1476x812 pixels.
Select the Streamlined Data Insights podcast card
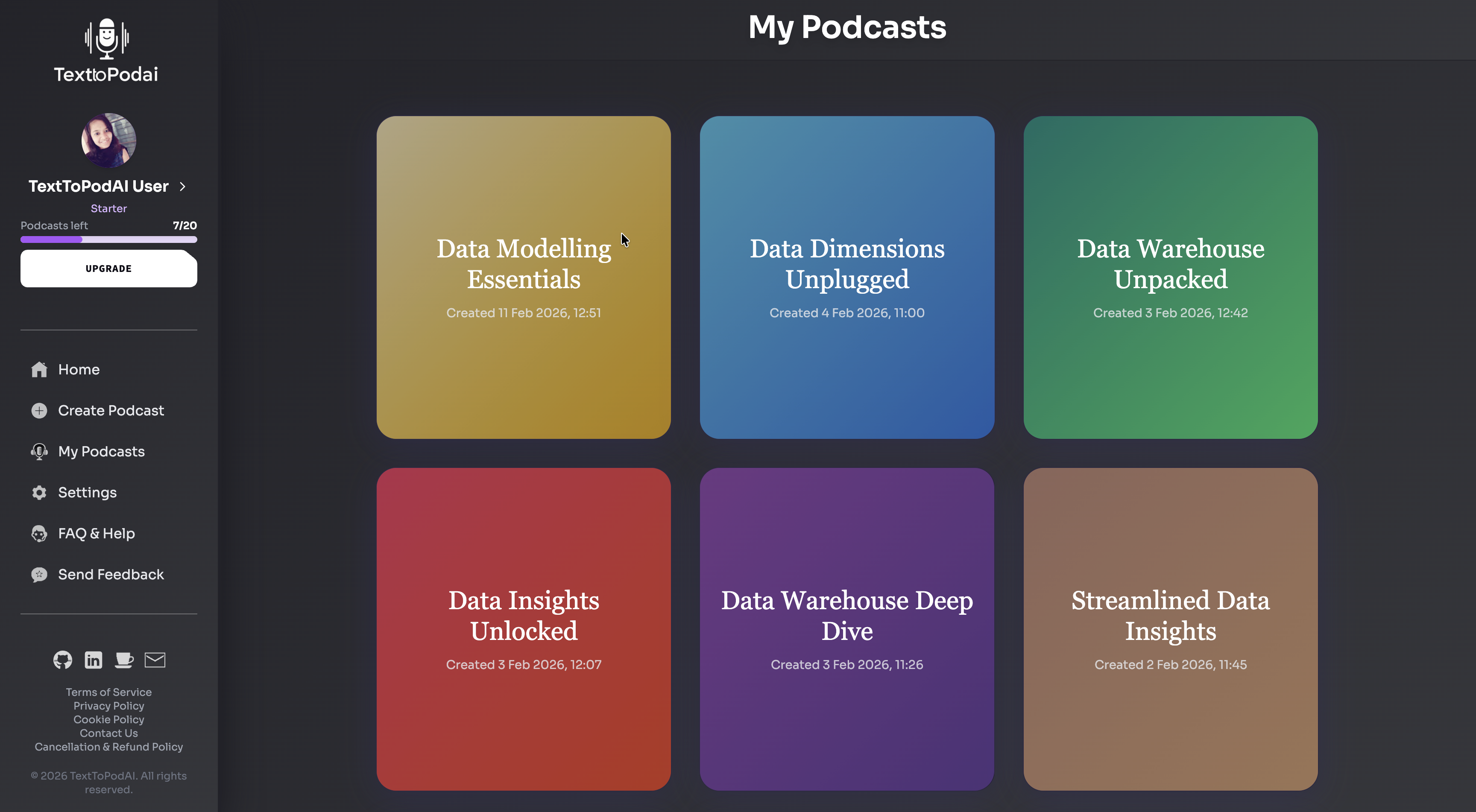pyautogui.click(x=1170, y=629)
